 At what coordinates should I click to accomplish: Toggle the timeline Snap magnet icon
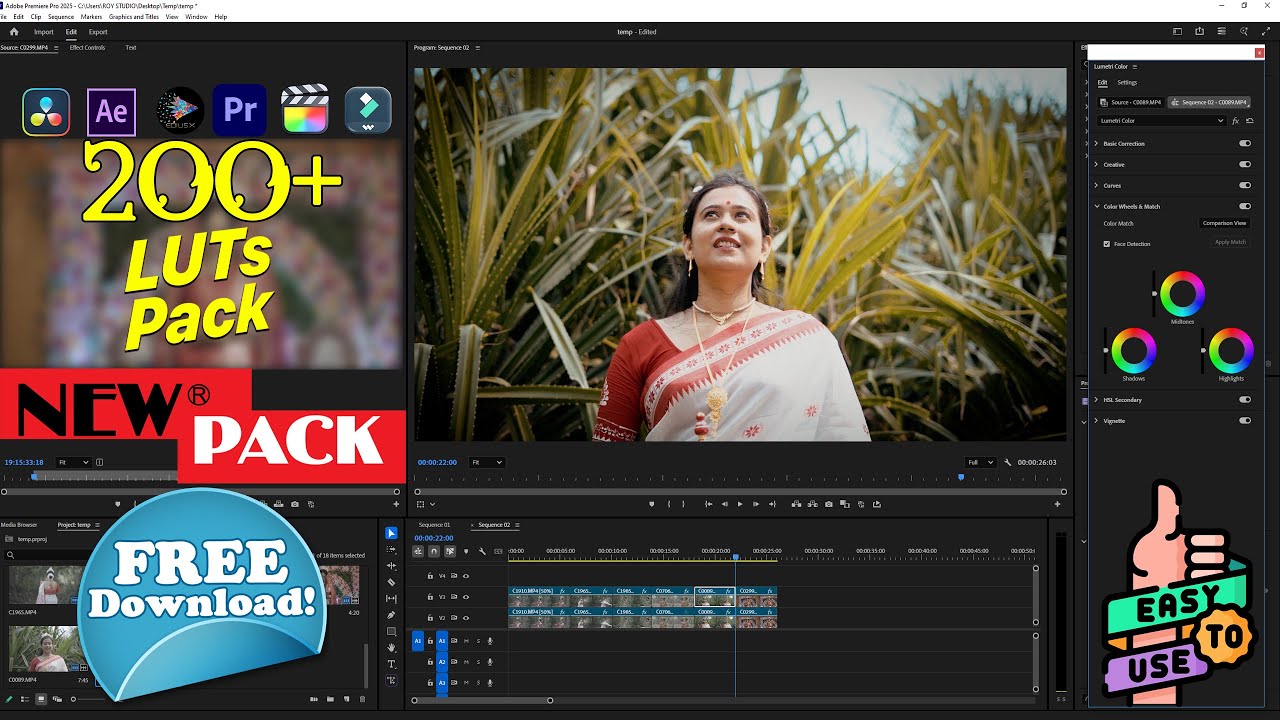click(433, 551)
